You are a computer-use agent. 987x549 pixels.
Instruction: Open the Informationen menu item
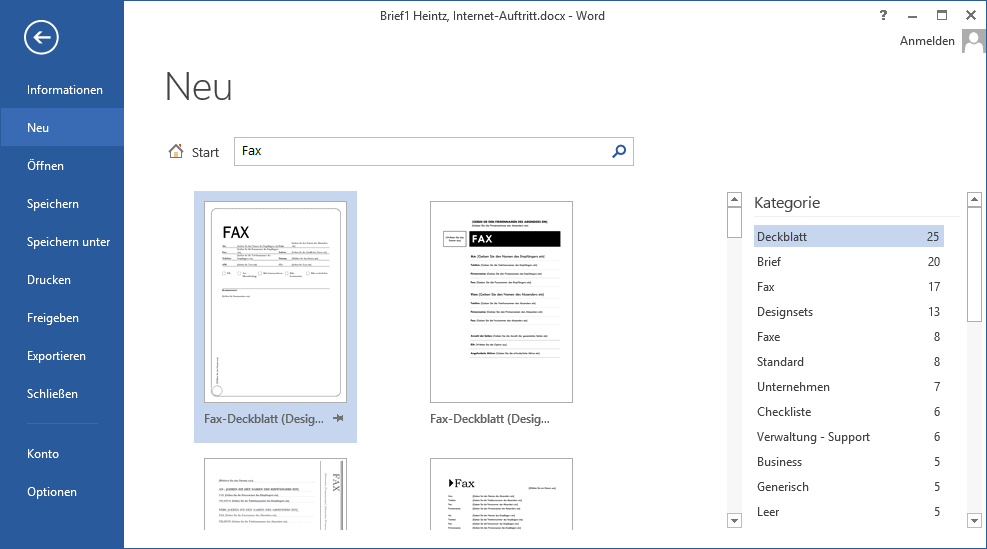(65, 90)
